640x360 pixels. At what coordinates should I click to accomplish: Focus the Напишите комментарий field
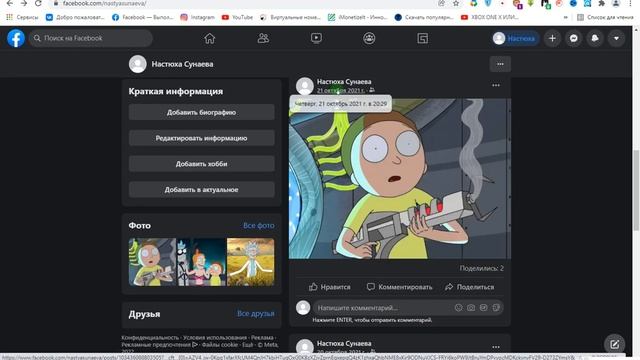[384, 308]
